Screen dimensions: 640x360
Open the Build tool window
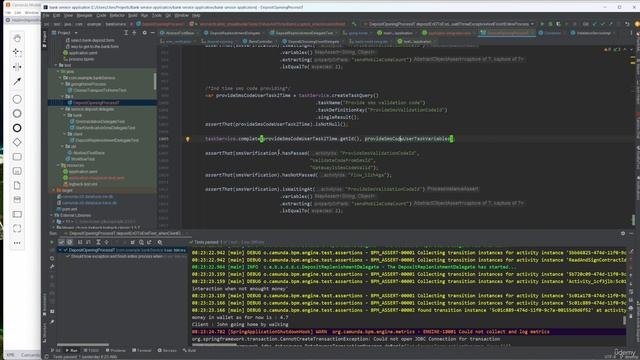point(189,350)
